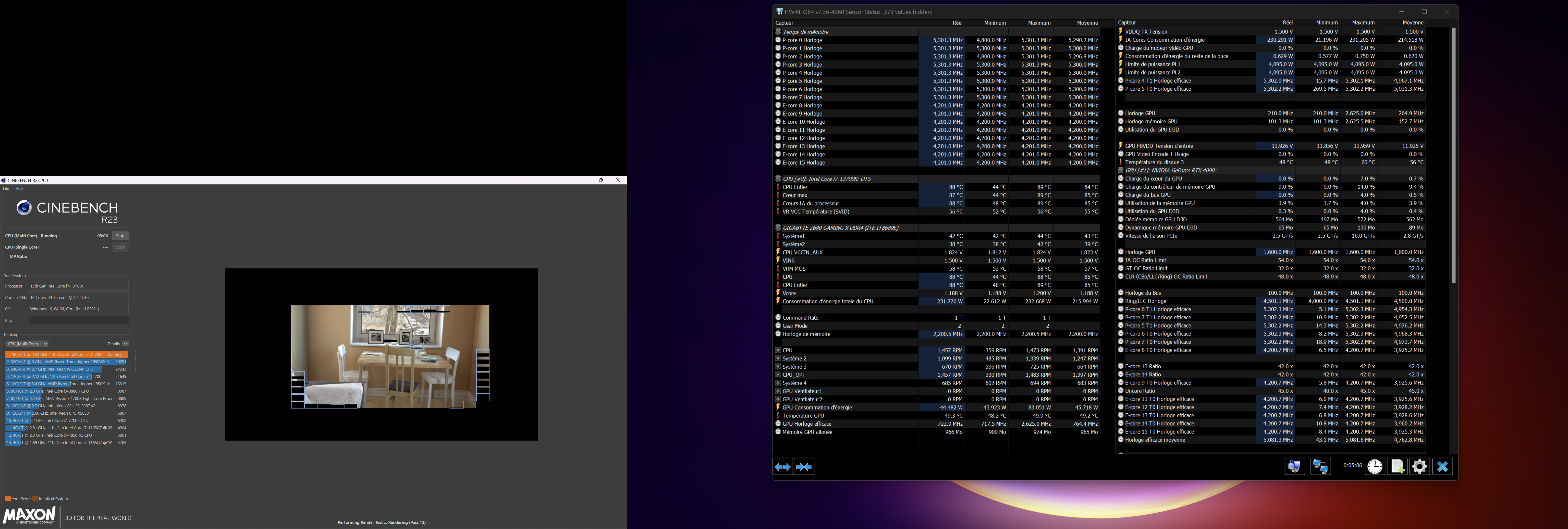Click the collapse columns inward-arrows icon
The image size is (1568, 529).
(x=804, y=467)
